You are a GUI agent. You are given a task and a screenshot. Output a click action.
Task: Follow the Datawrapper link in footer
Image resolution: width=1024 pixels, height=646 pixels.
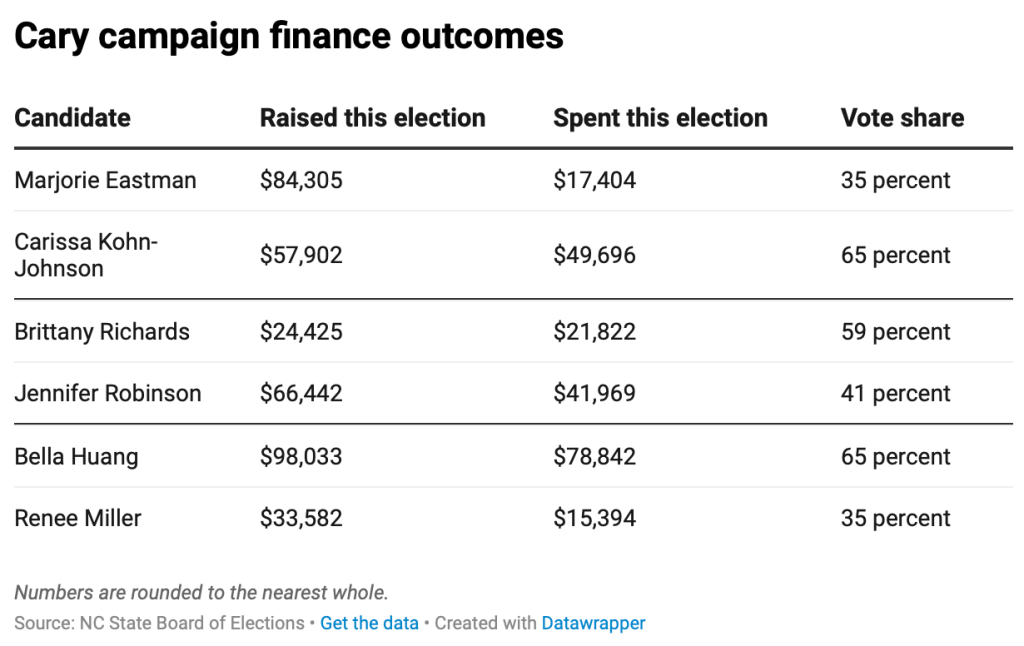coord(593,623)
